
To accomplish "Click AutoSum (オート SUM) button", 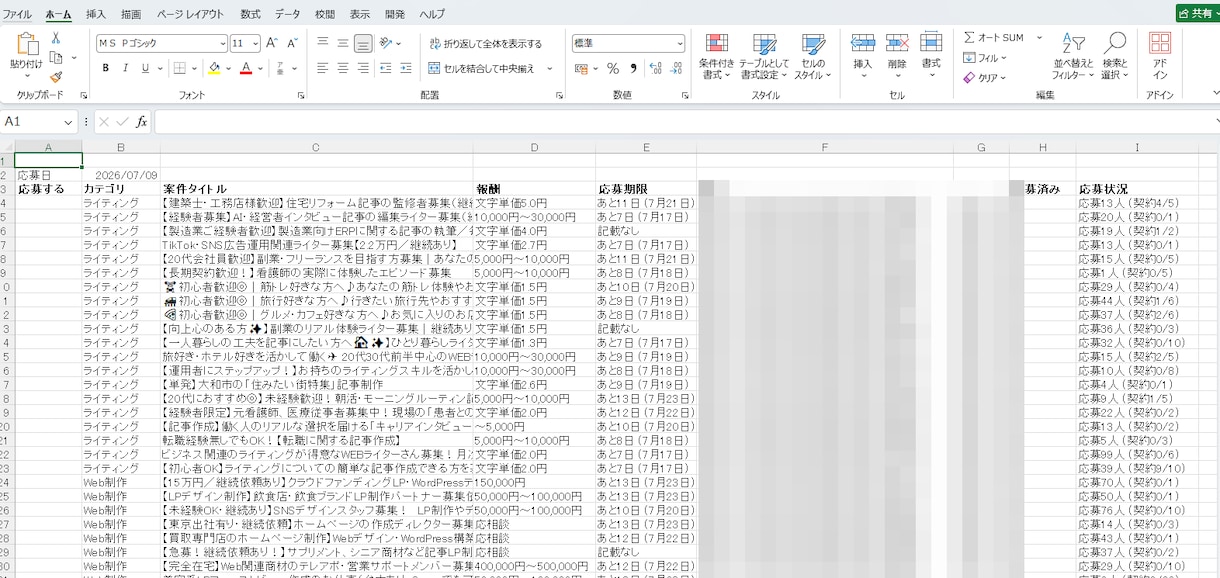I will 994,37.
